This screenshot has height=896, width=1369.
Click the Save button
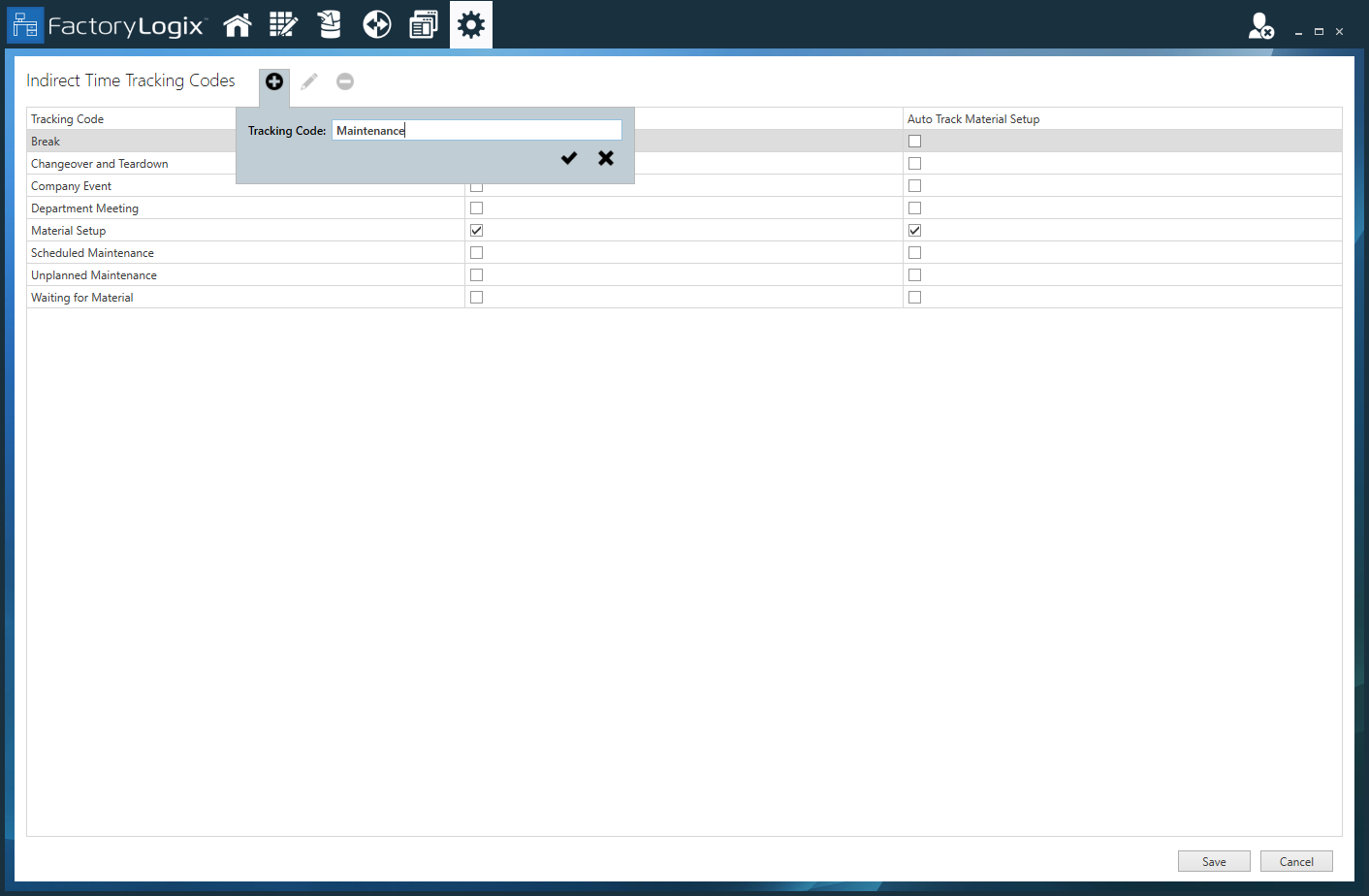[1213, 861]
